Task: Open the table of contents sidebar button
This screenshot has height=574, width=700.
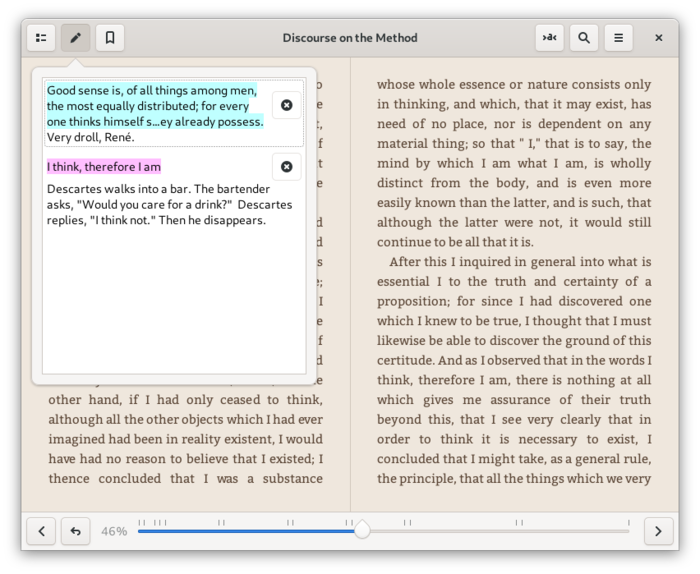Action: [x=41, y=38]
